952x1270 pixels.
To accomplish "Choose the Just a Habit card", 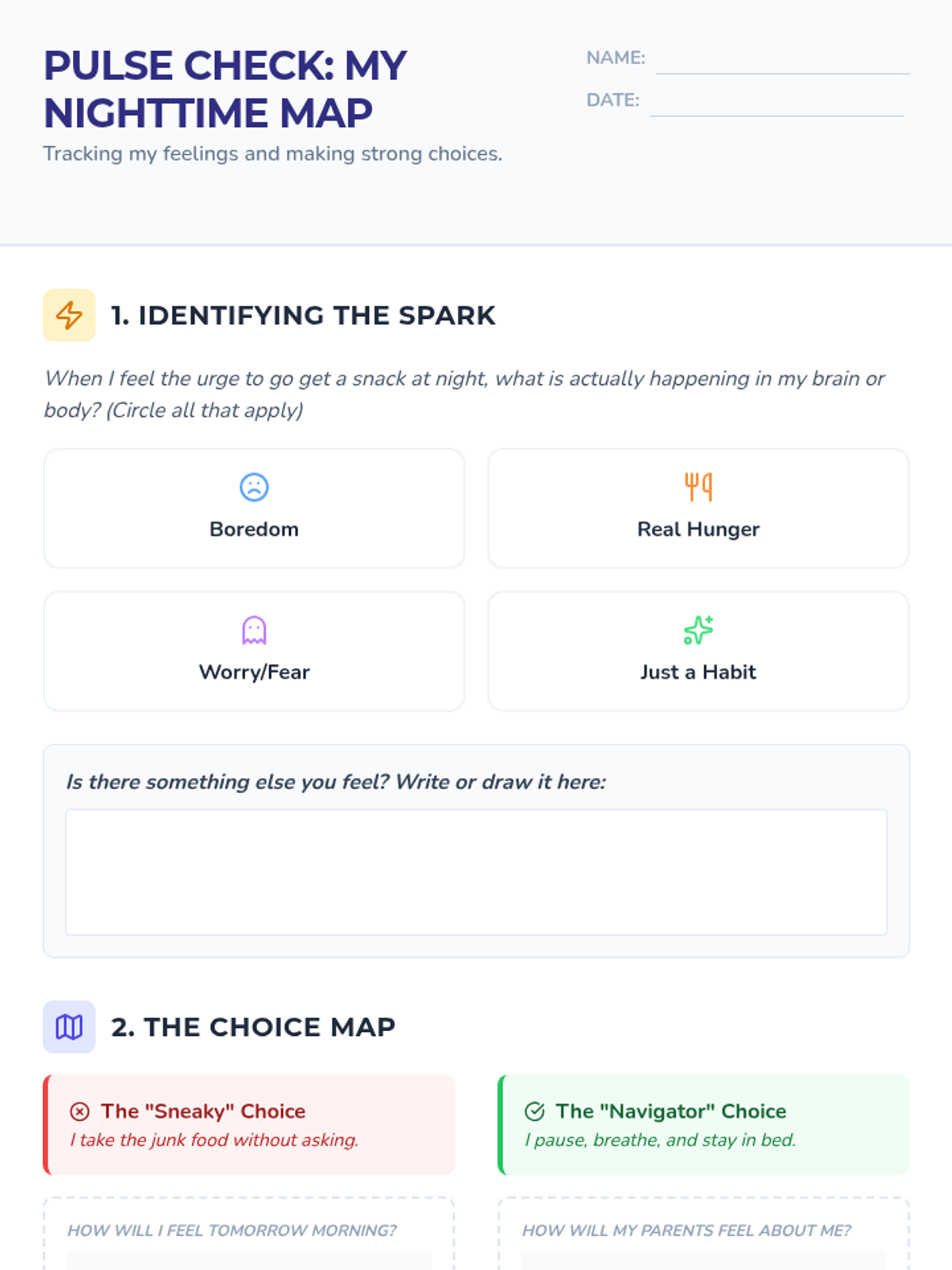I will [698, 651].
